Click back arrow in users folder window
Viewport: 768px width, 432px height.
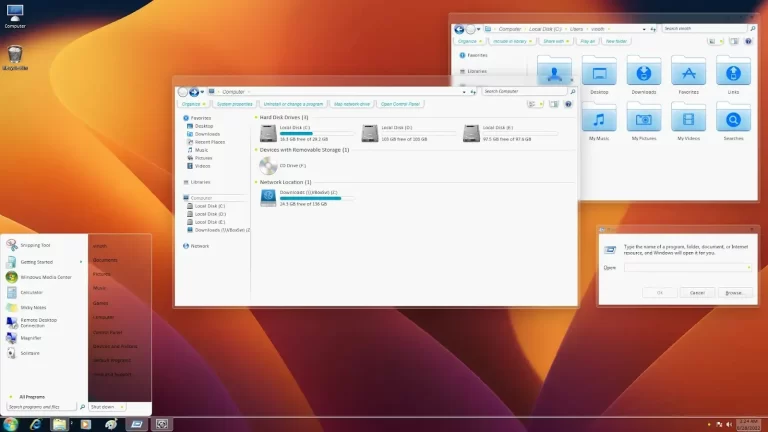pyautogui.click(x=459, y=29)
